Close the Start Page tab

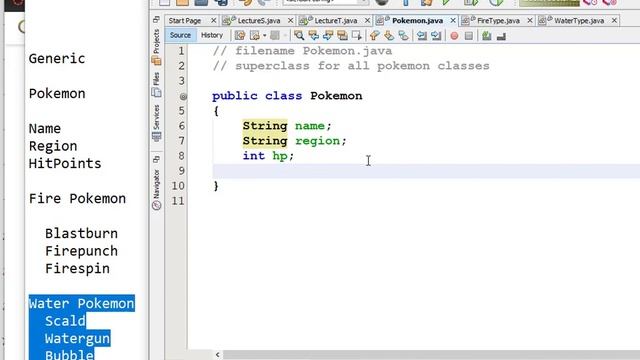click(x=213, y=20)
